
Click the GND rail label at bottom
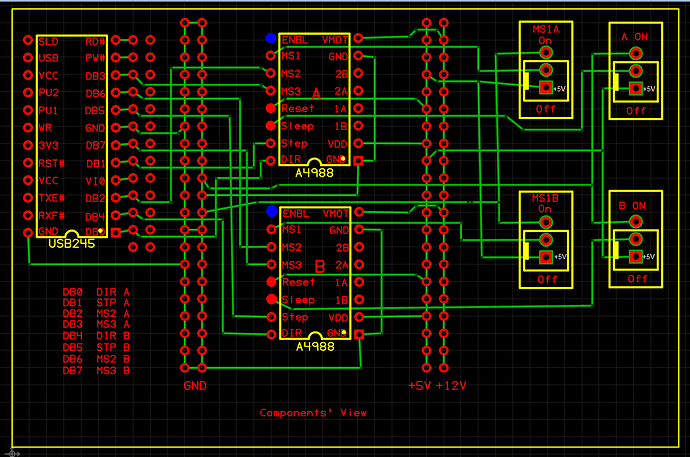click(x=195, y=385)
